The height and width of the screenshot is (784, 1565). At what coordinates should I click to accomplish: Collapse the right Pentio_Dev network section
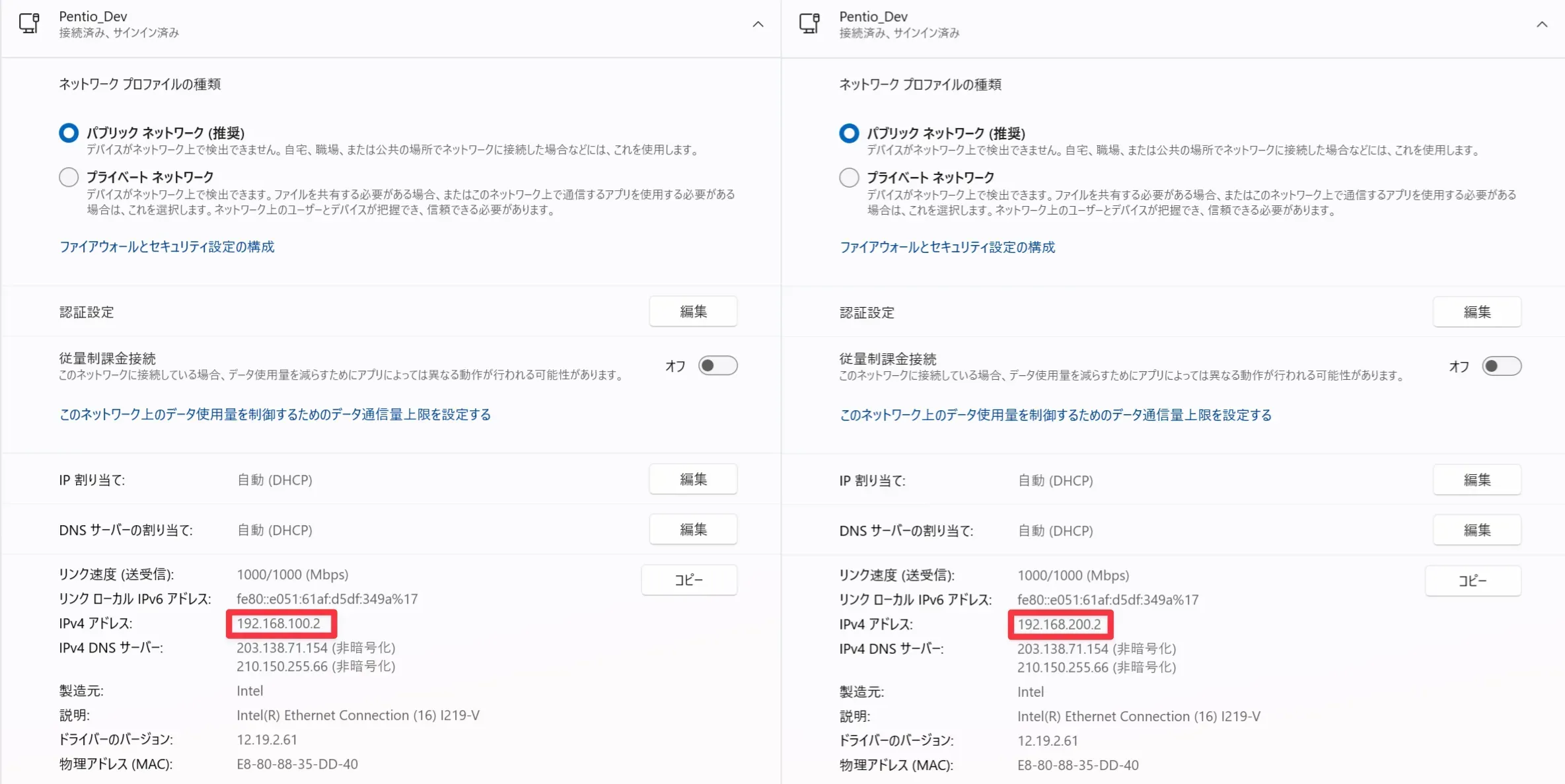coord(1541,24)
